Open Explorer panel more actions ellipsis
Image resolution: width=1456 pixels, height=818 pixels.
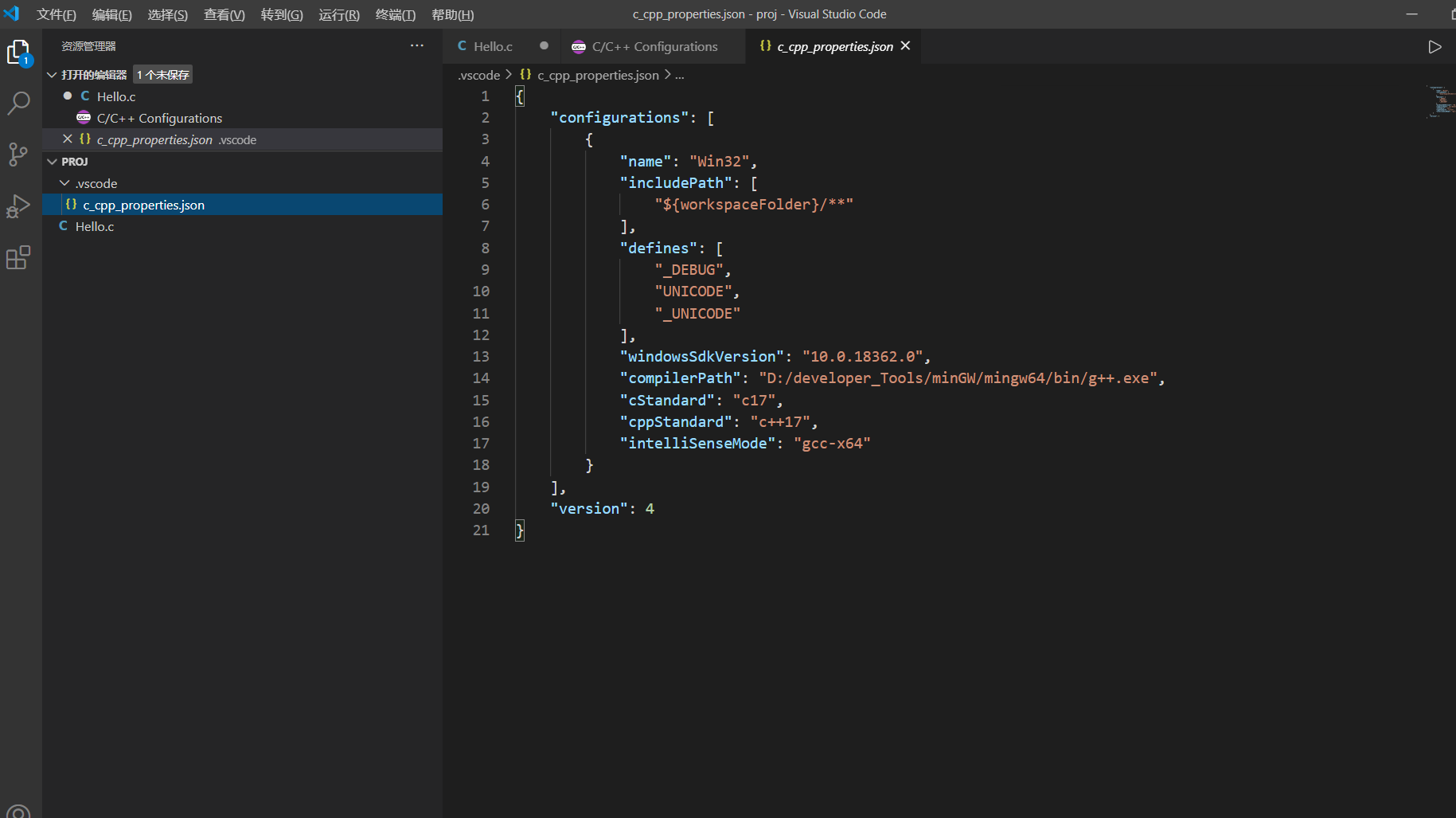click(416, 46)
